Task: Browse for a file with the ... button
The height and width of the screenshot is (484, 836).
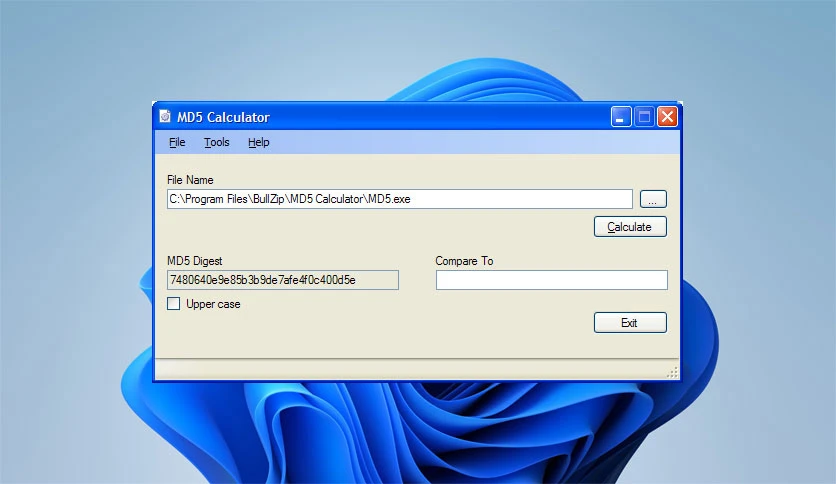Action: point(653,199)
